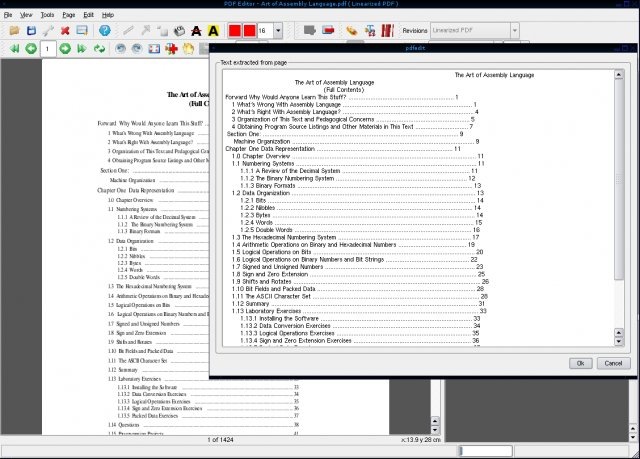Click the save floppy disk icon
This screenshot has height=459, width=640.
31,31
